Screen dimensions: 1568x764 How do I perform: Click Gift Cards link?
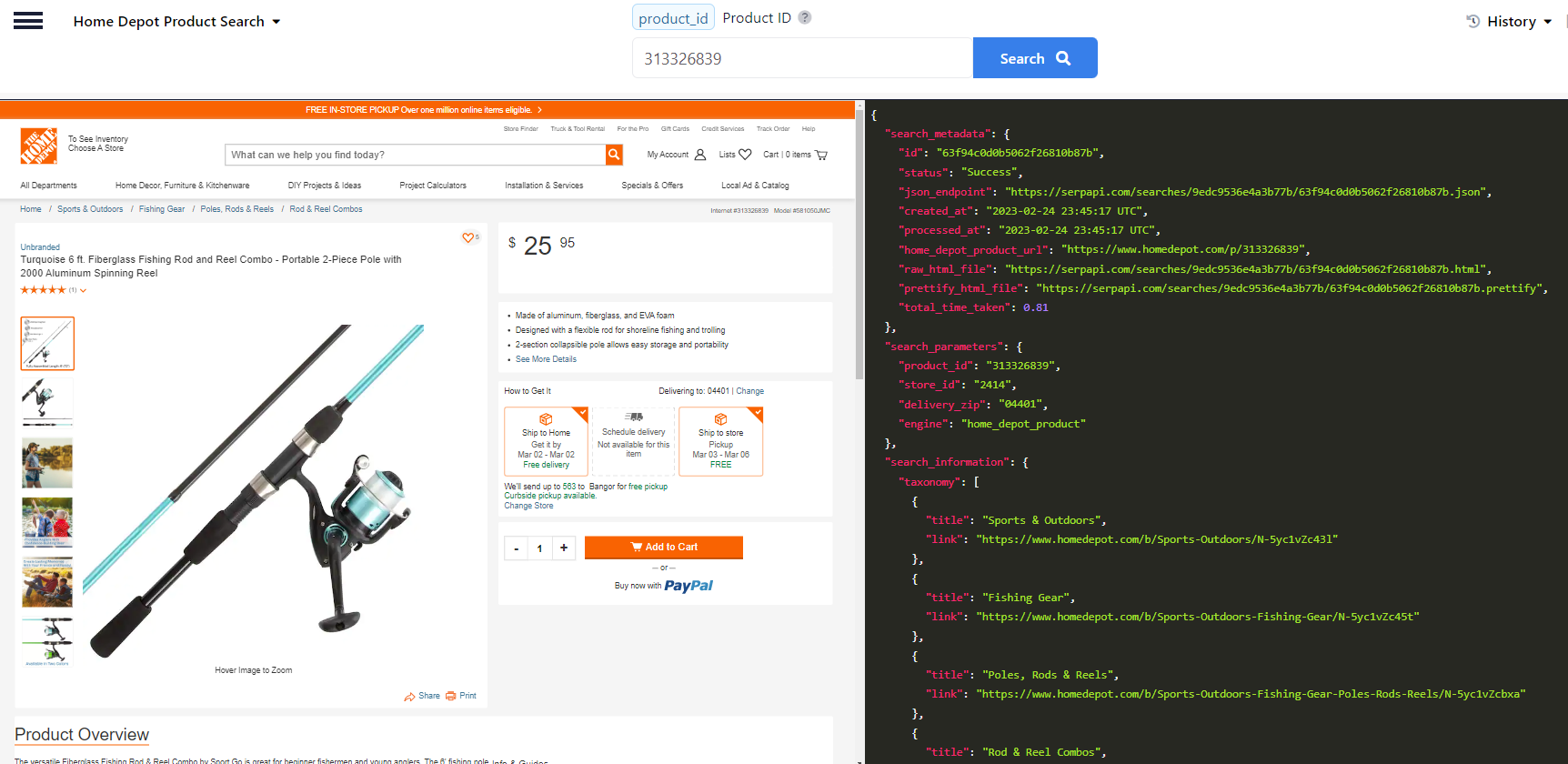click(675, 129)
